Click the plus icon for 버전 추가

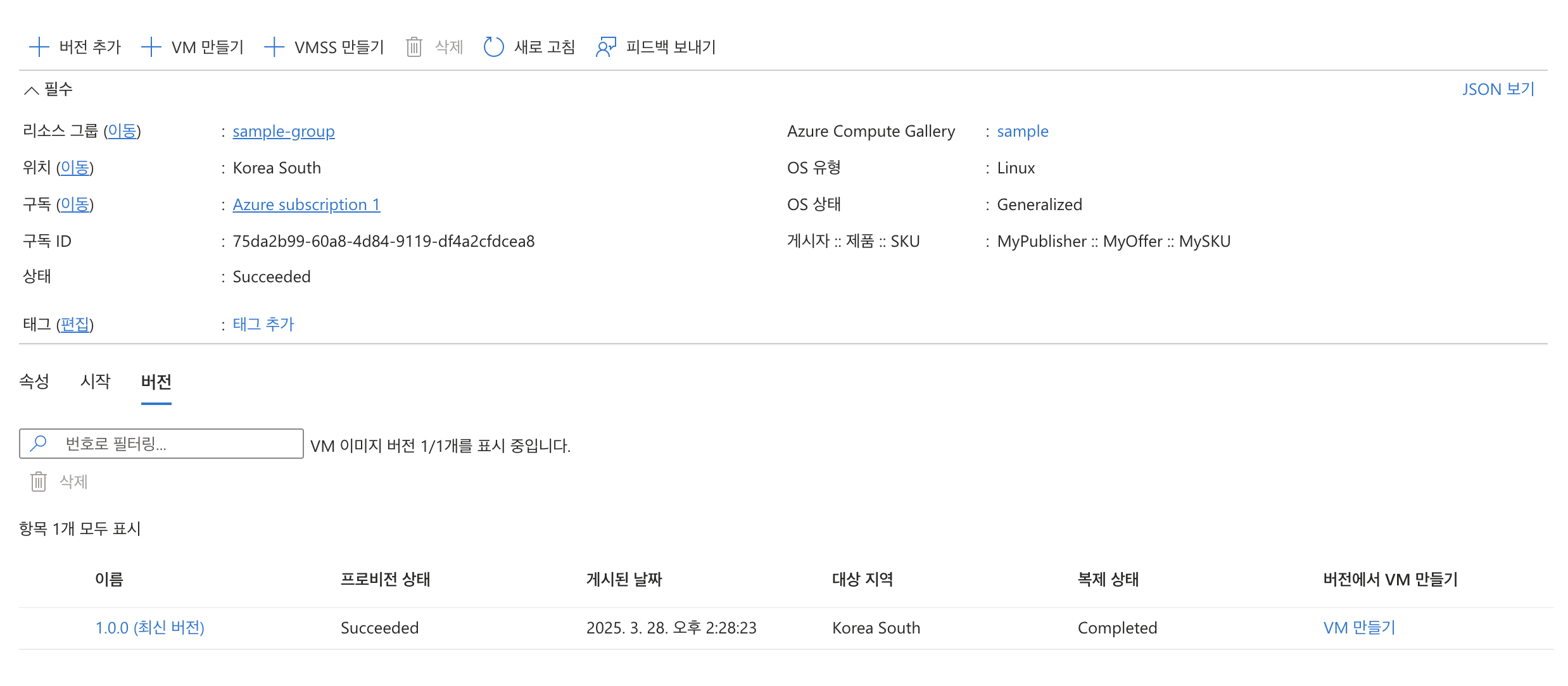click(39, 47)
